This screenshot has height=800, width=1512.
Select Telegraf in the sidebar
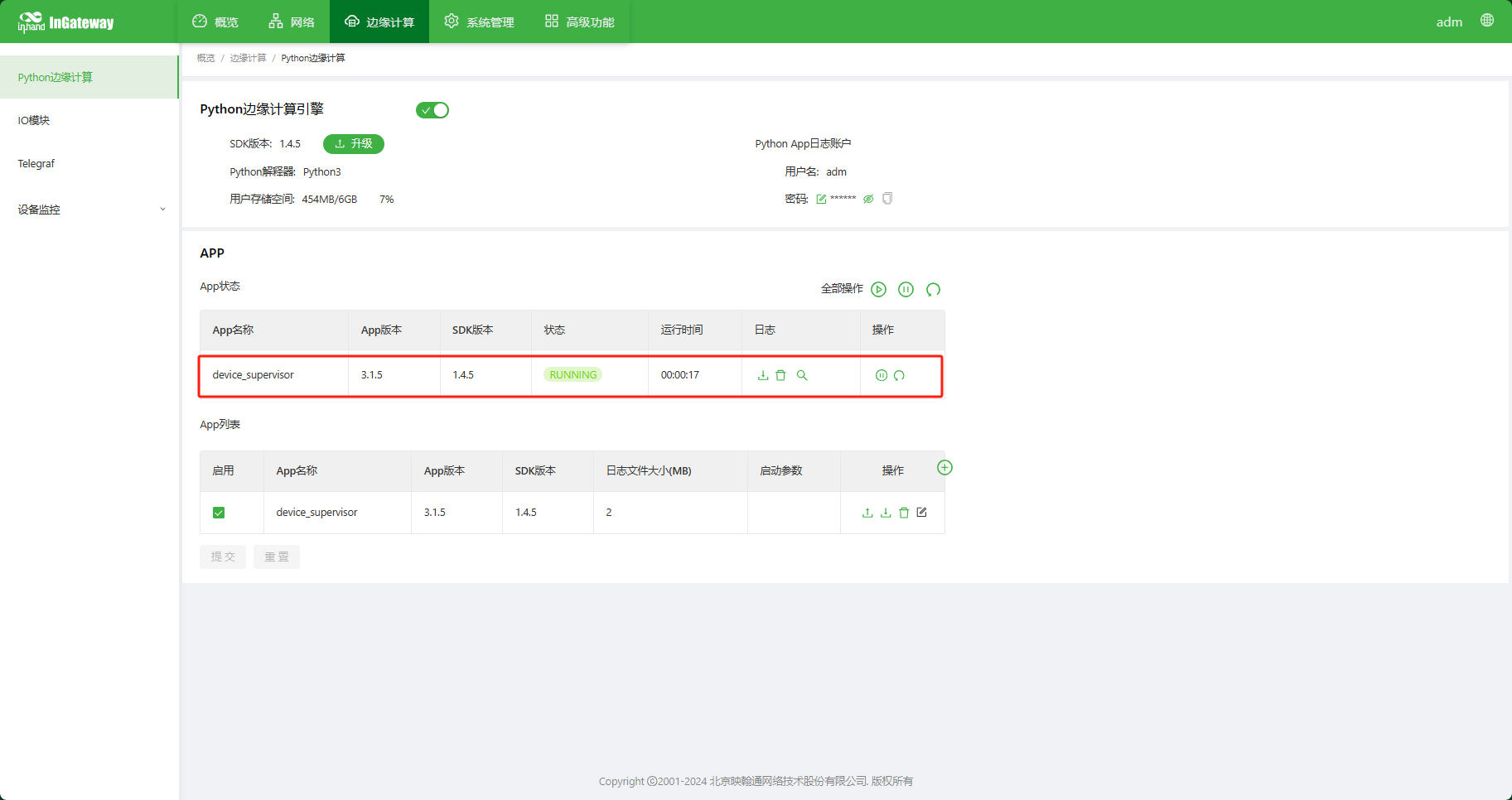[89, 163]
